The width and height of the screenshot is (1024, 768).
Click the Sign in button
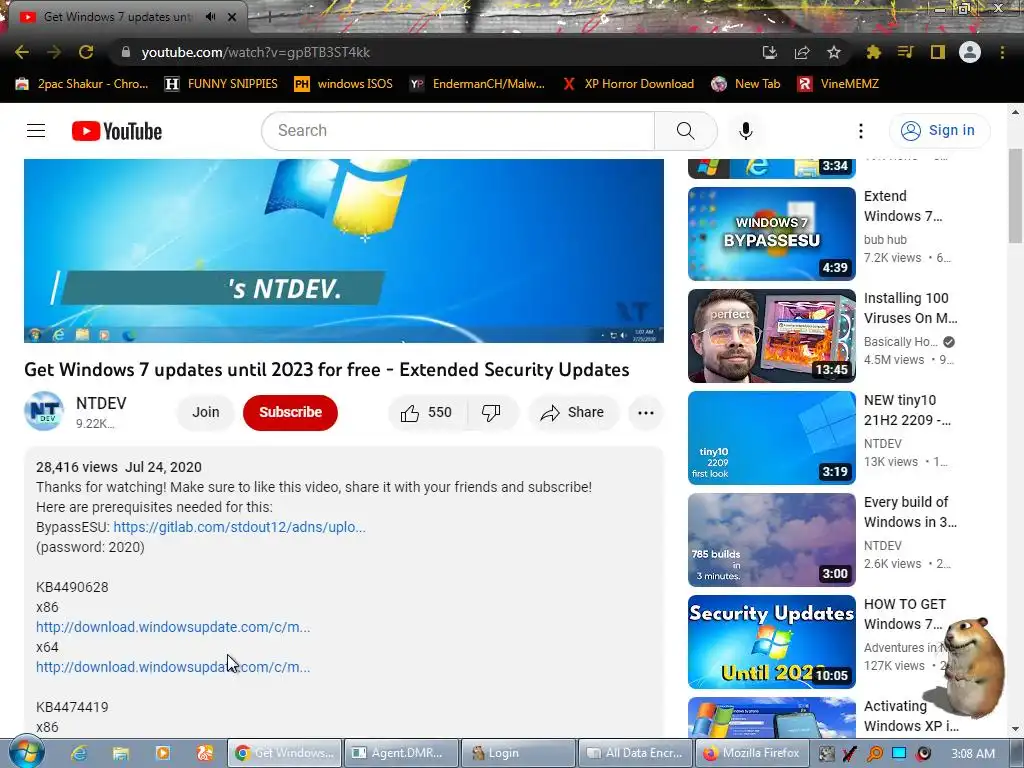click(x=939, y=131)
